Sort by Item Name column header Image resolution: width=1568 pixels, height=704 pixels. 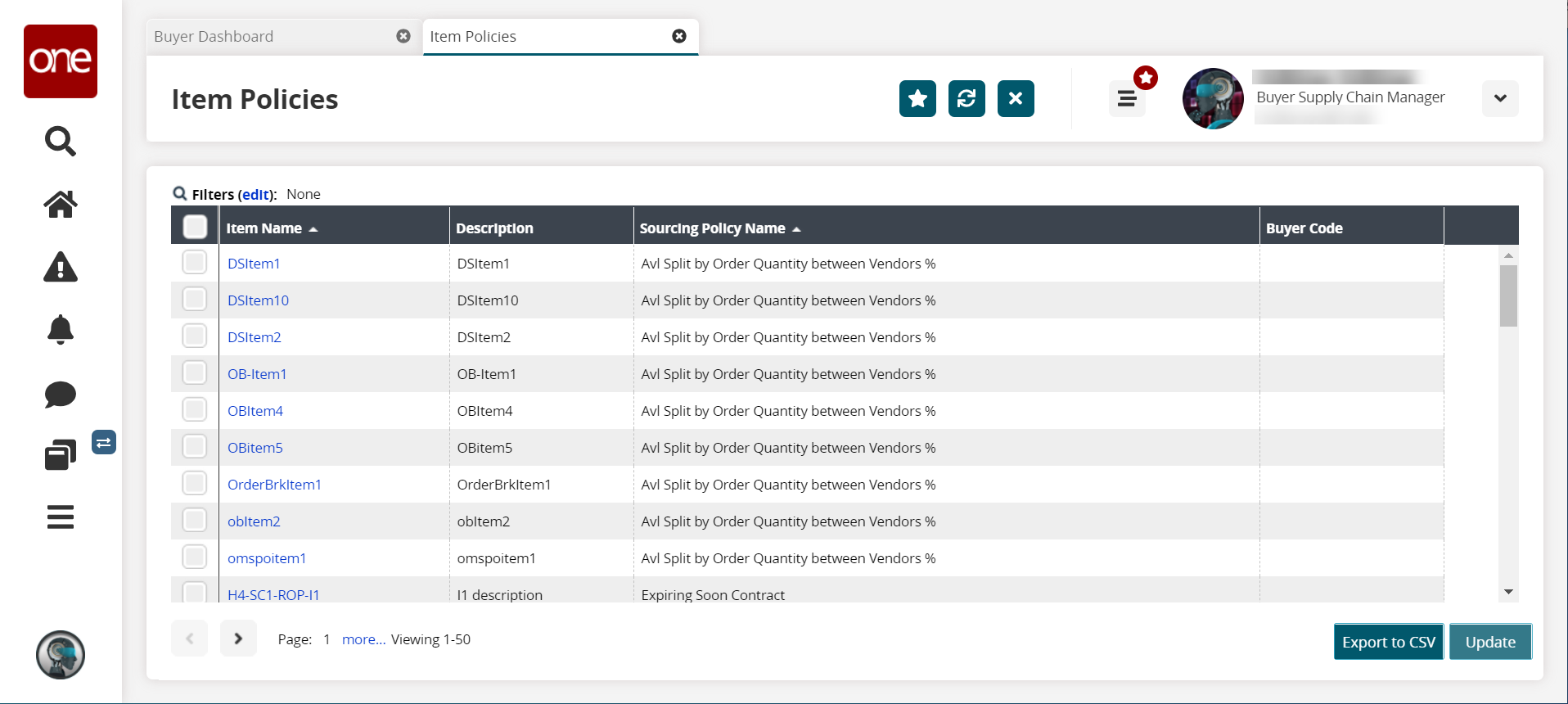tap(264, 228)
